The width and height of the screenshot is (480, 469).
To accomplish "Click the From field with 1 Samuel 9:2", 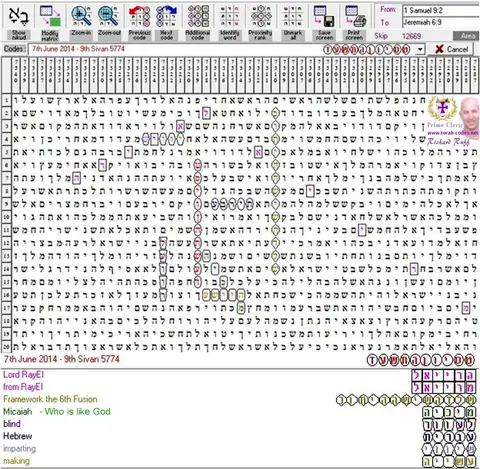I will (x=441, y=10).
